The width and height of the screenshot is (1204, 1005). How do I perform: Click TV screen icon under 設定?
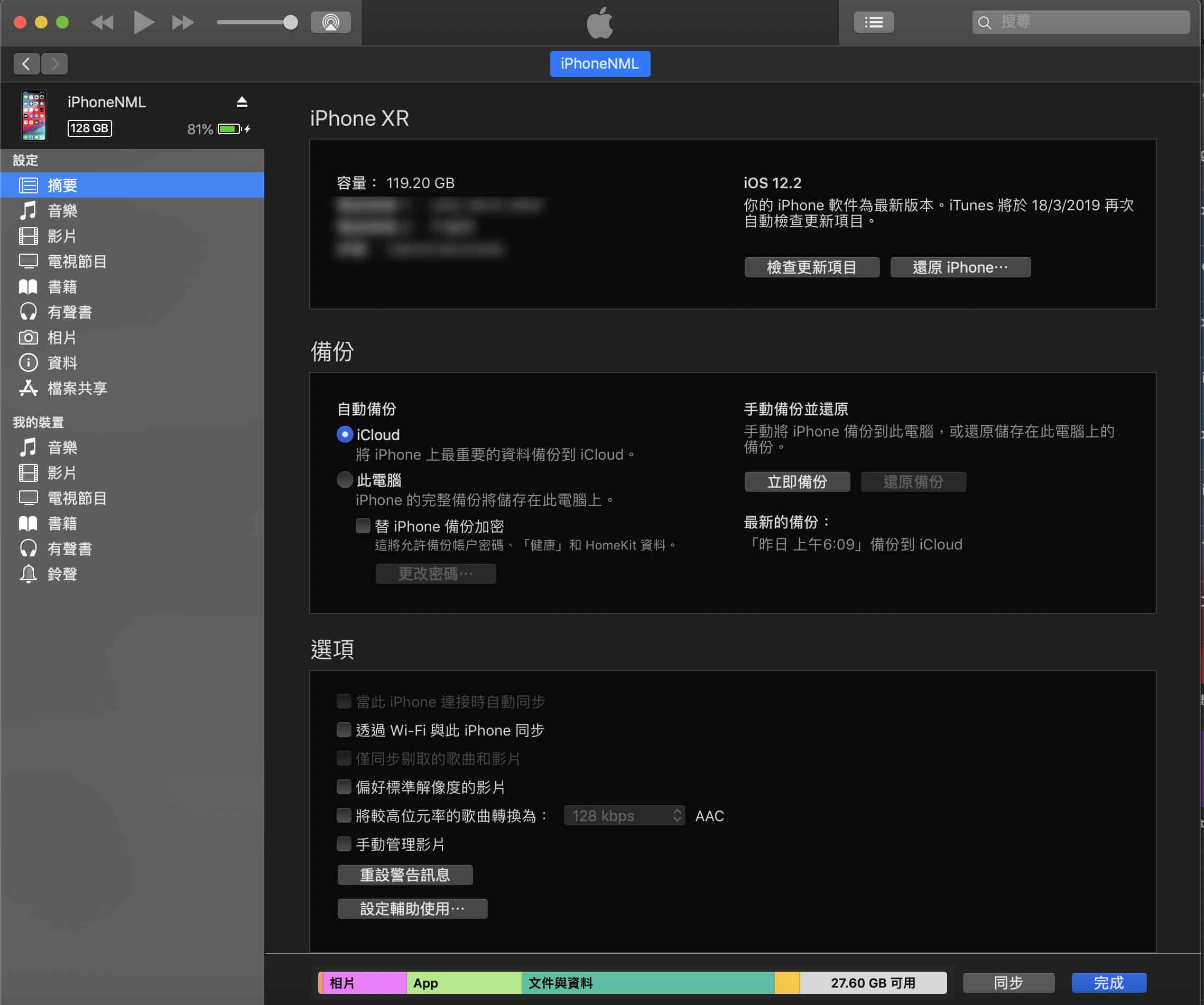pyautogui.click(x=28, y=262)
